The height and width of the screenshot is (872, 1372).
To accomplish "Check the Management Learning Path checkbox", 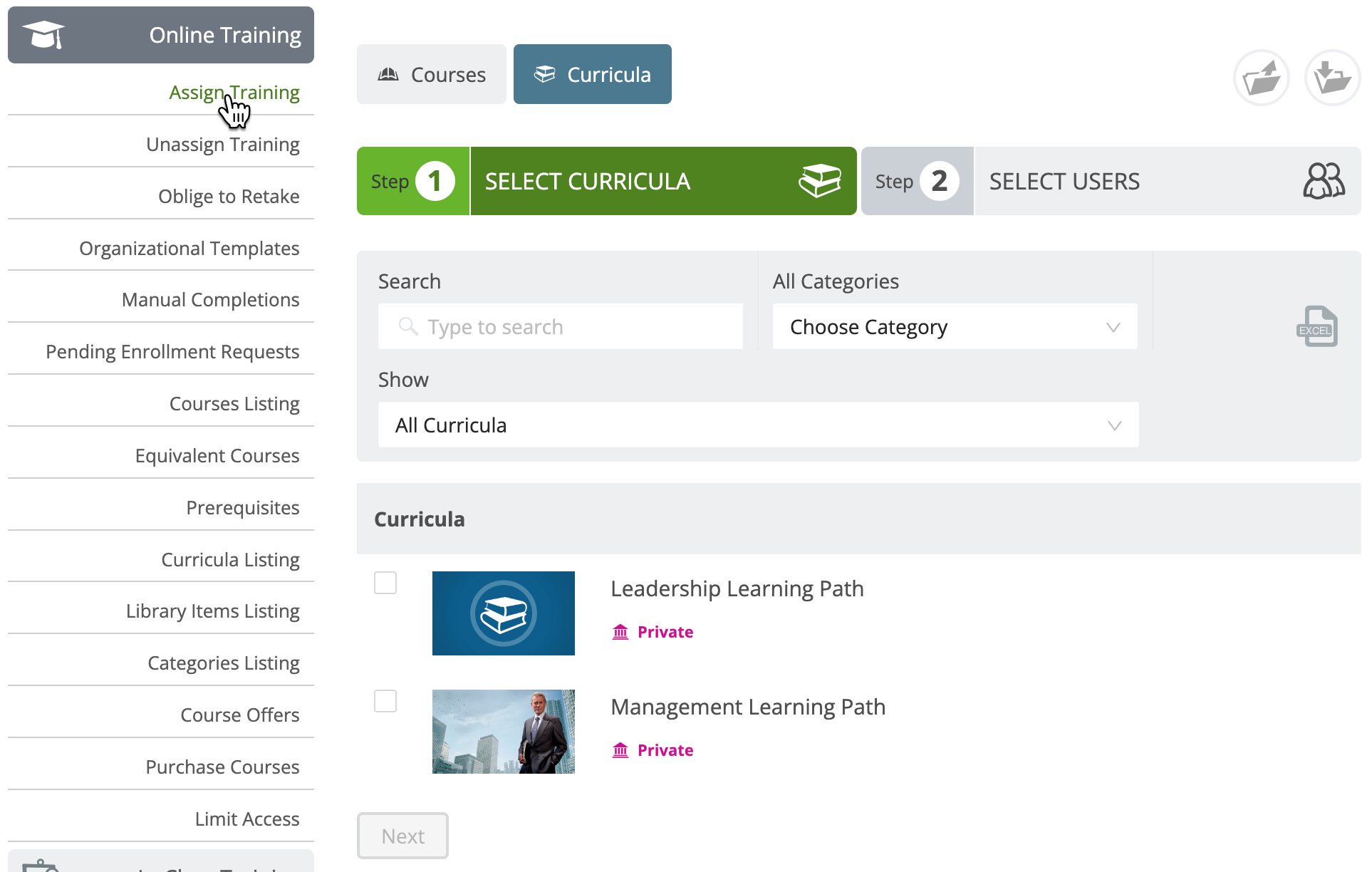I will pyautogui.click(x=385, y=701).
